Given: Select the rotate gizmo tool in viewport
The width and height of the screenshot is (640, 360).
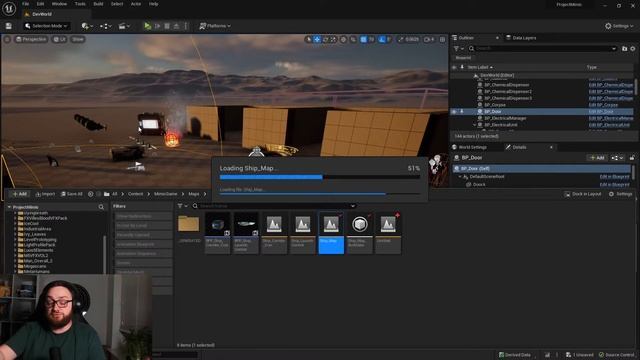Looking at the screenshot, I should coord(325,39).
